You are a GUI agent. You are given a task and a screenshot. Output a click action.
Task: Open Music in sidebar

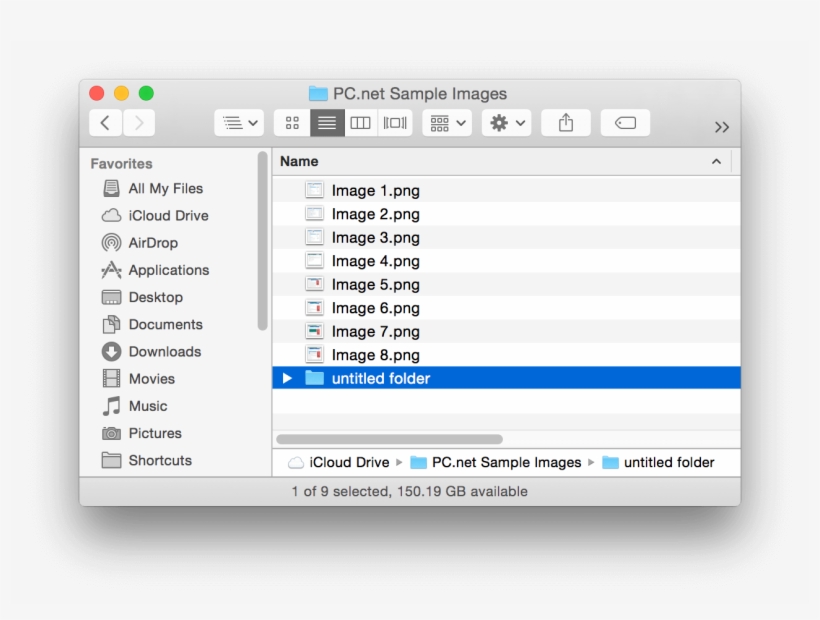tap(135, 406)
